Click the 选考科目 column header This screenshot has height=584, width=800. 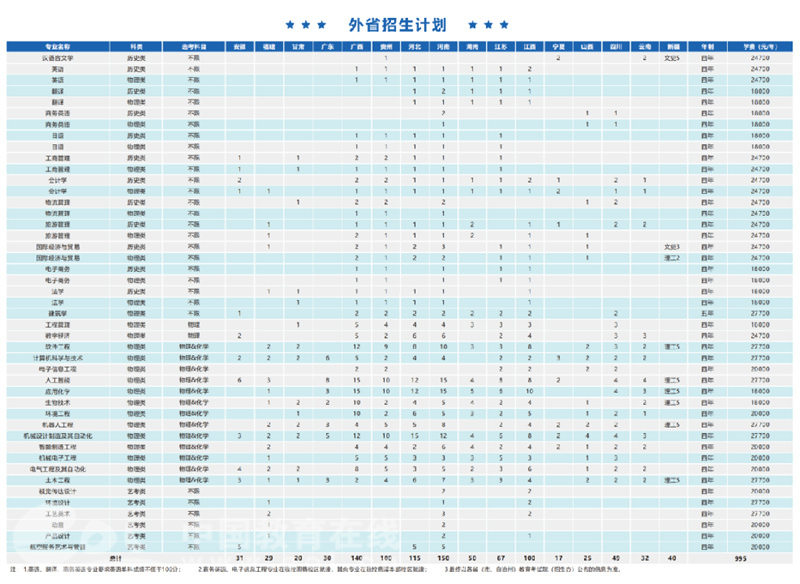click(194, 47)
